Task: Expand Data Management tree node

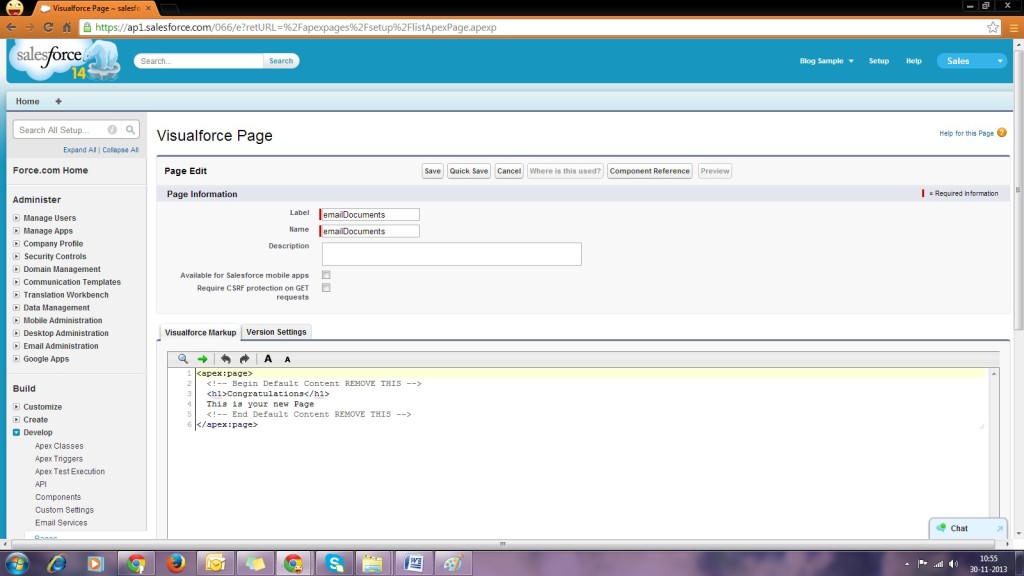Action: 16,308
